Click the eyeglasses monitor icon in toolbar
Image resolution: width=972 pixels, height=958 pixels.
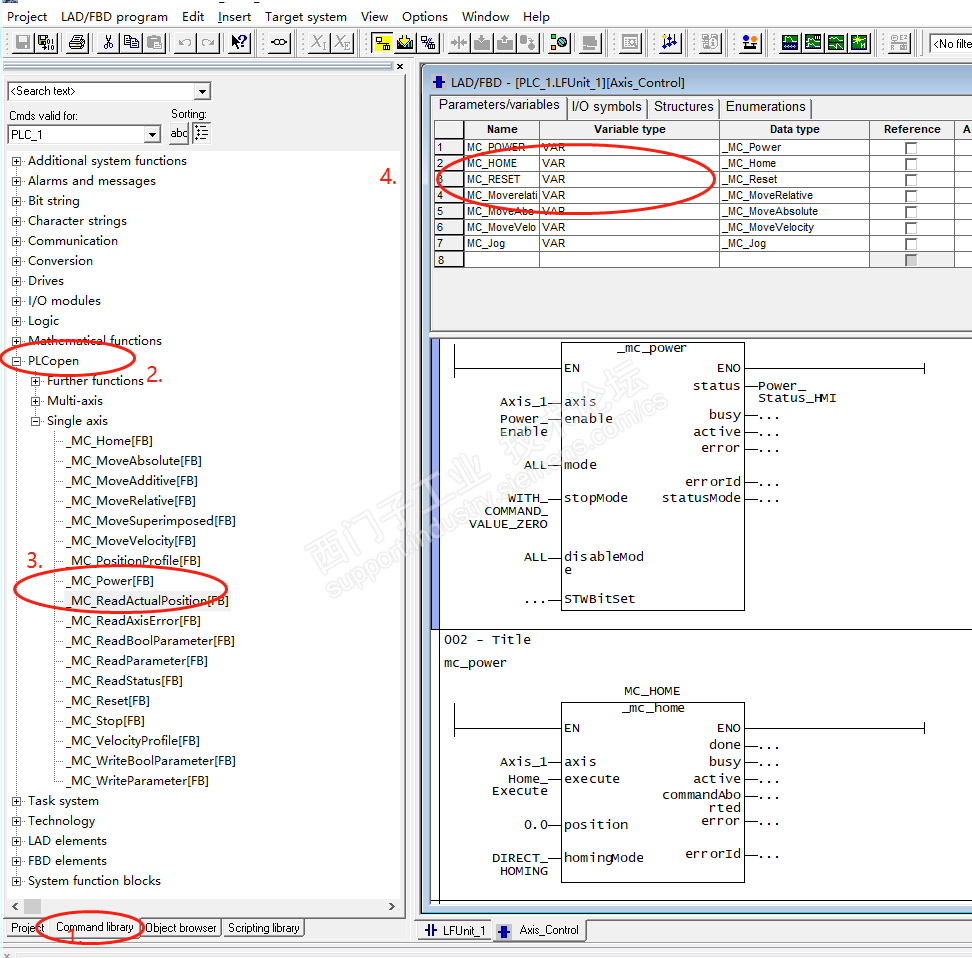tap(280, 43)
